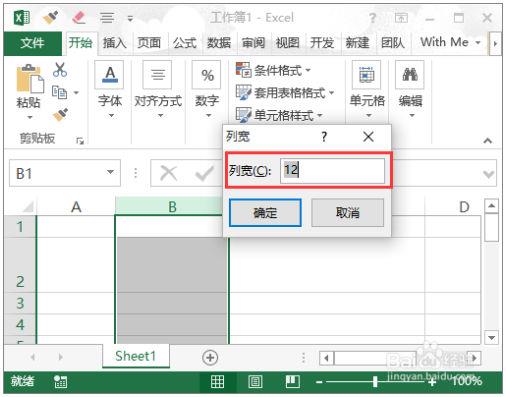Screen dimensions: 506x397
Task: Expand the formula bar chevron
Action: tap(488, 174)
